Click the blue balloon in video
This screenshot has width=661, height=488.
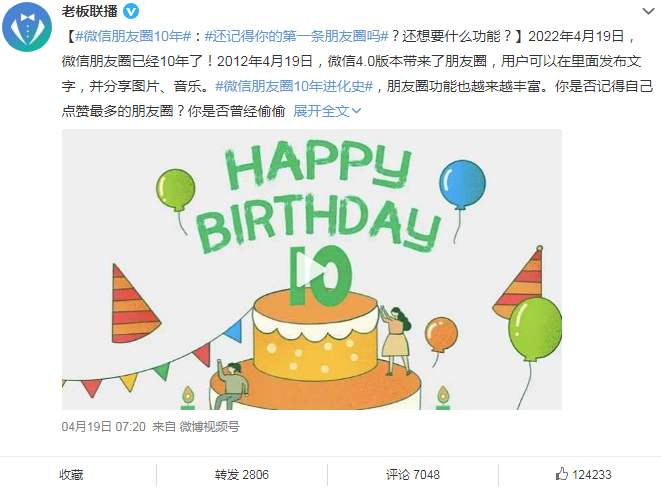point(462,185)
